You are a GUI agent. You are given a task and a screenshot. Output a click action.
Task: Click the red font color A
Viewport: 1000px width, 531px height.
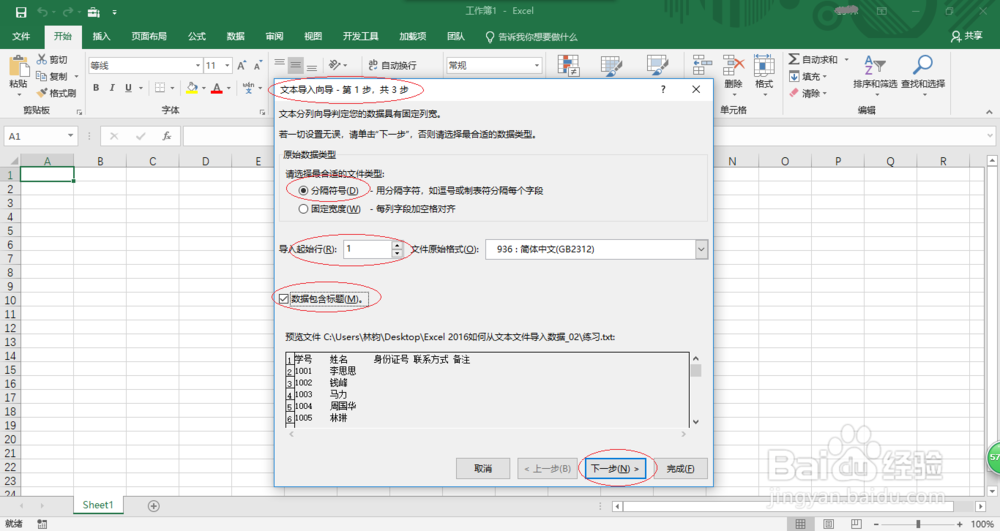pyautogui.click(x=217, y=88)
